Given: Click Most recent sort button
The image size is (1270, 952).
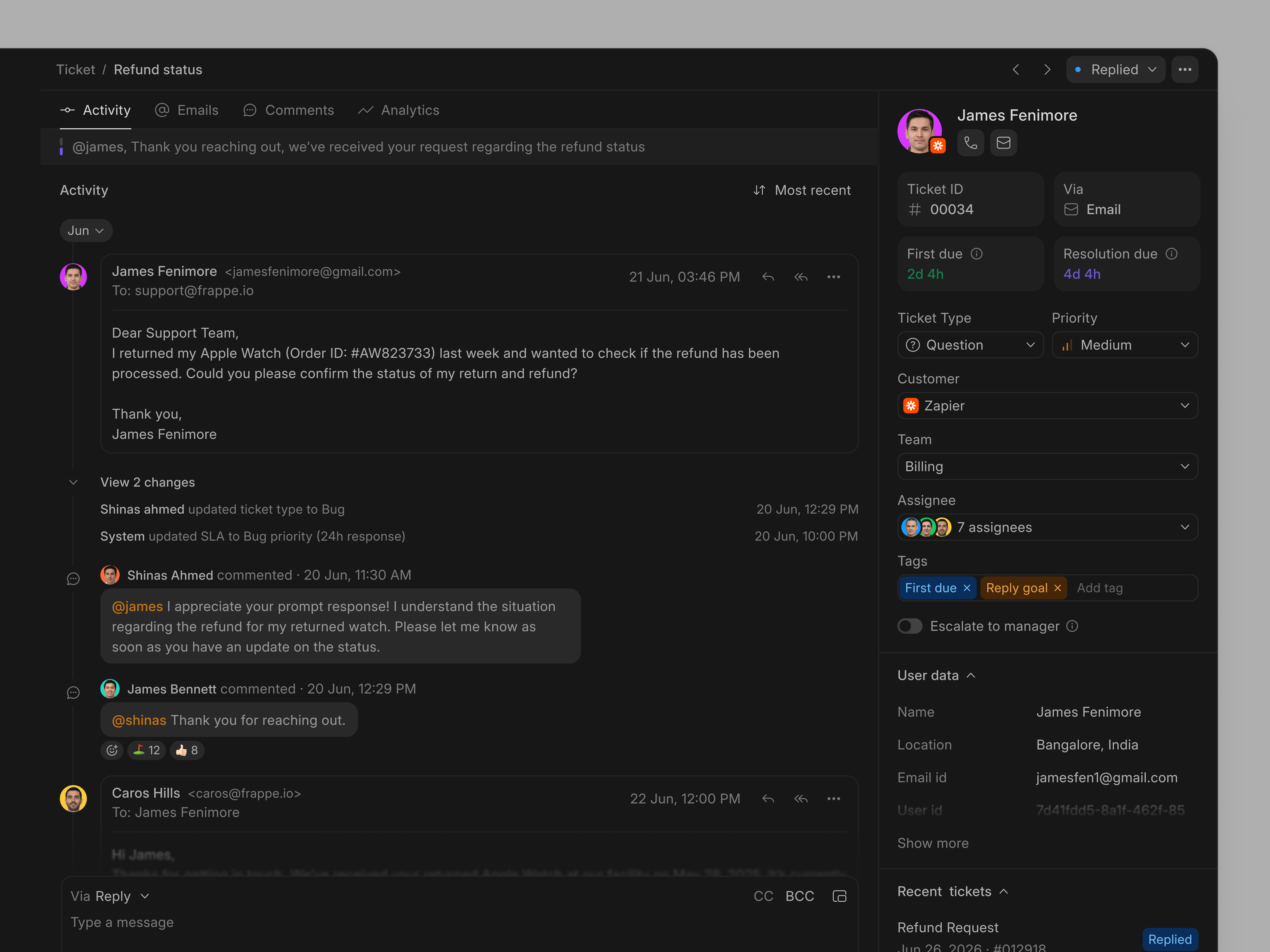Looking at the screenshot, I should [x=802, y=190].
